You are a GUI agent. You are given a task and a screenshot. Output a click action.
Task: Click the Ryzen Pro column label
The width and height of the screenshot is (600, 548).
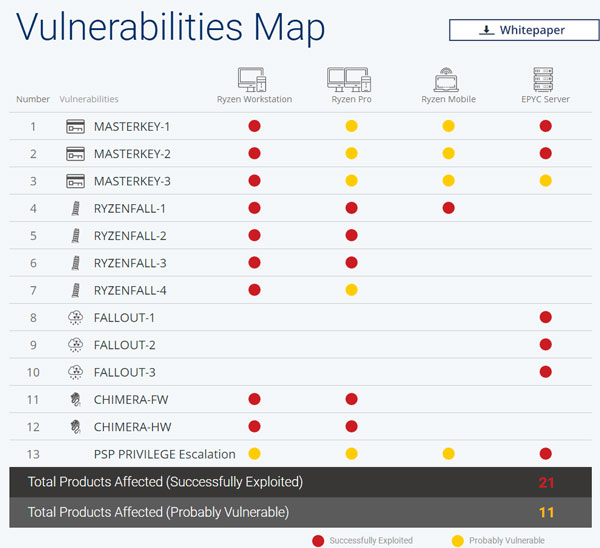tap(351, 99)
